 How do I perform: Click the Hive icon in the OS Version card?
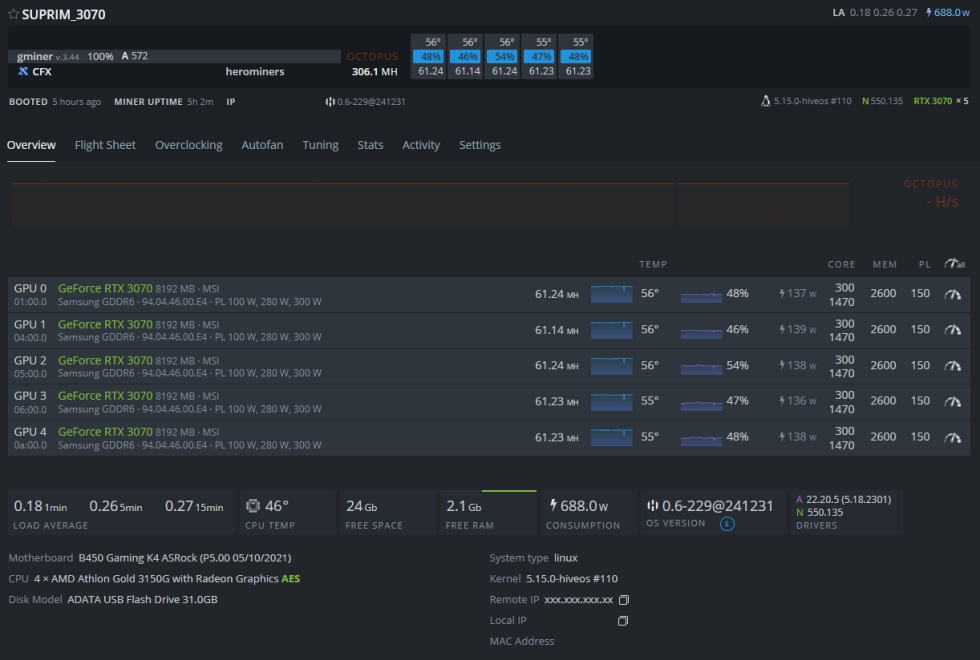point(652,506)
